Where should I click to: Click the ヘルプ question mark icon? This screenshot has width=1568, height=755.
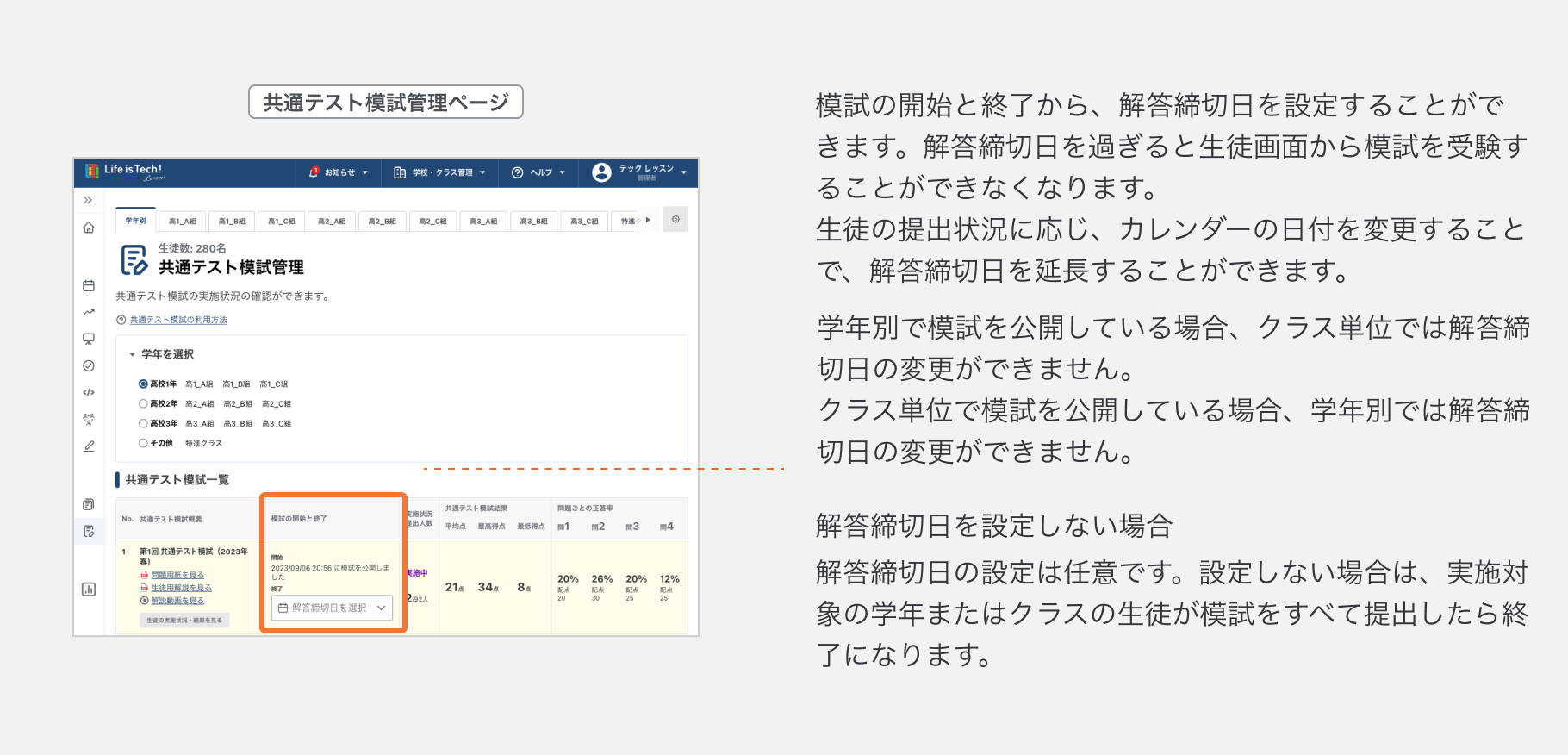(x=518, y=172)
